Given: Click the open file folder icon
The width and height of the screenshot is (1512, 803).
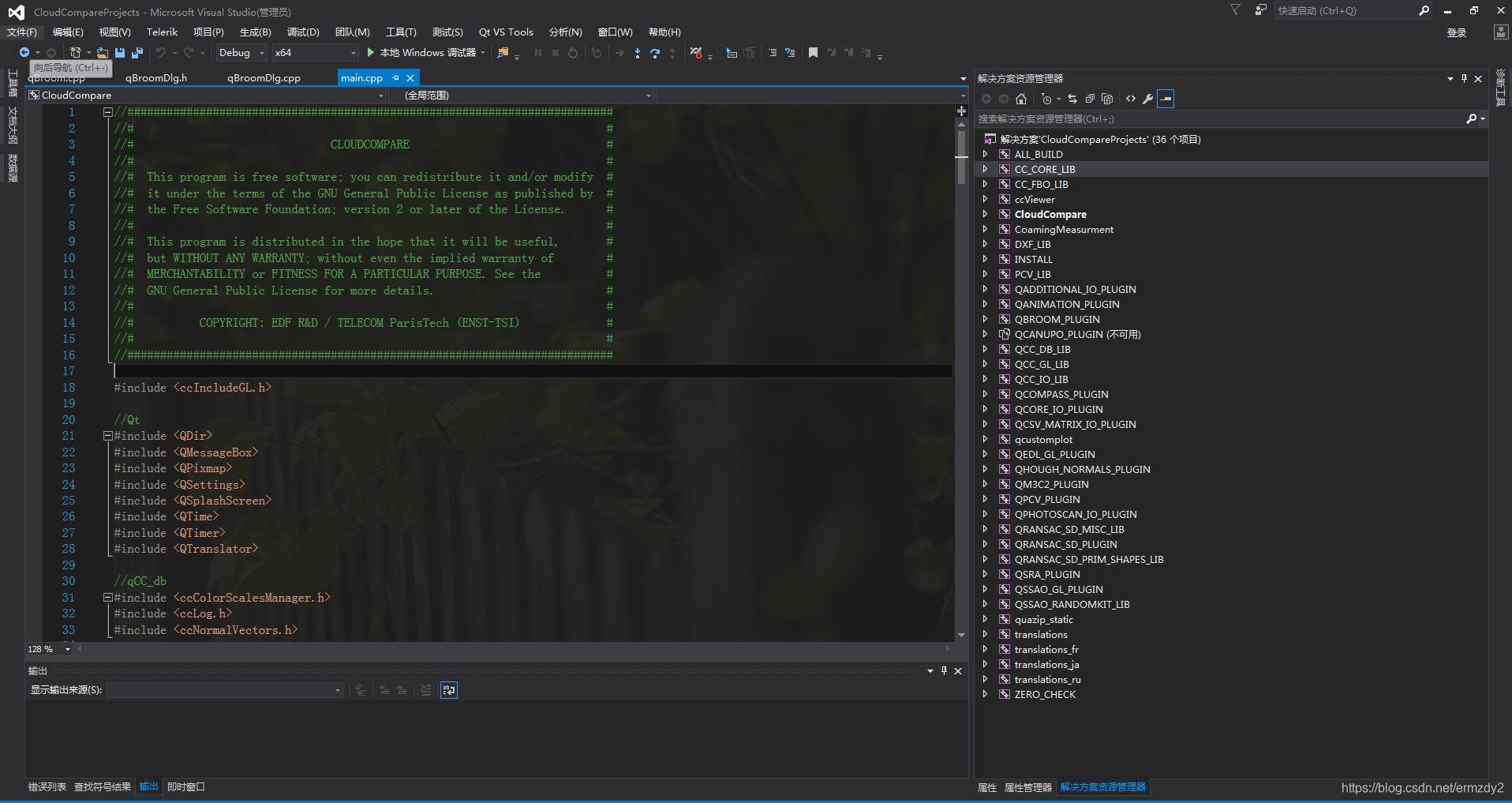Looking at the screenshot, I should pyautogui.click(x=103, y=53).
